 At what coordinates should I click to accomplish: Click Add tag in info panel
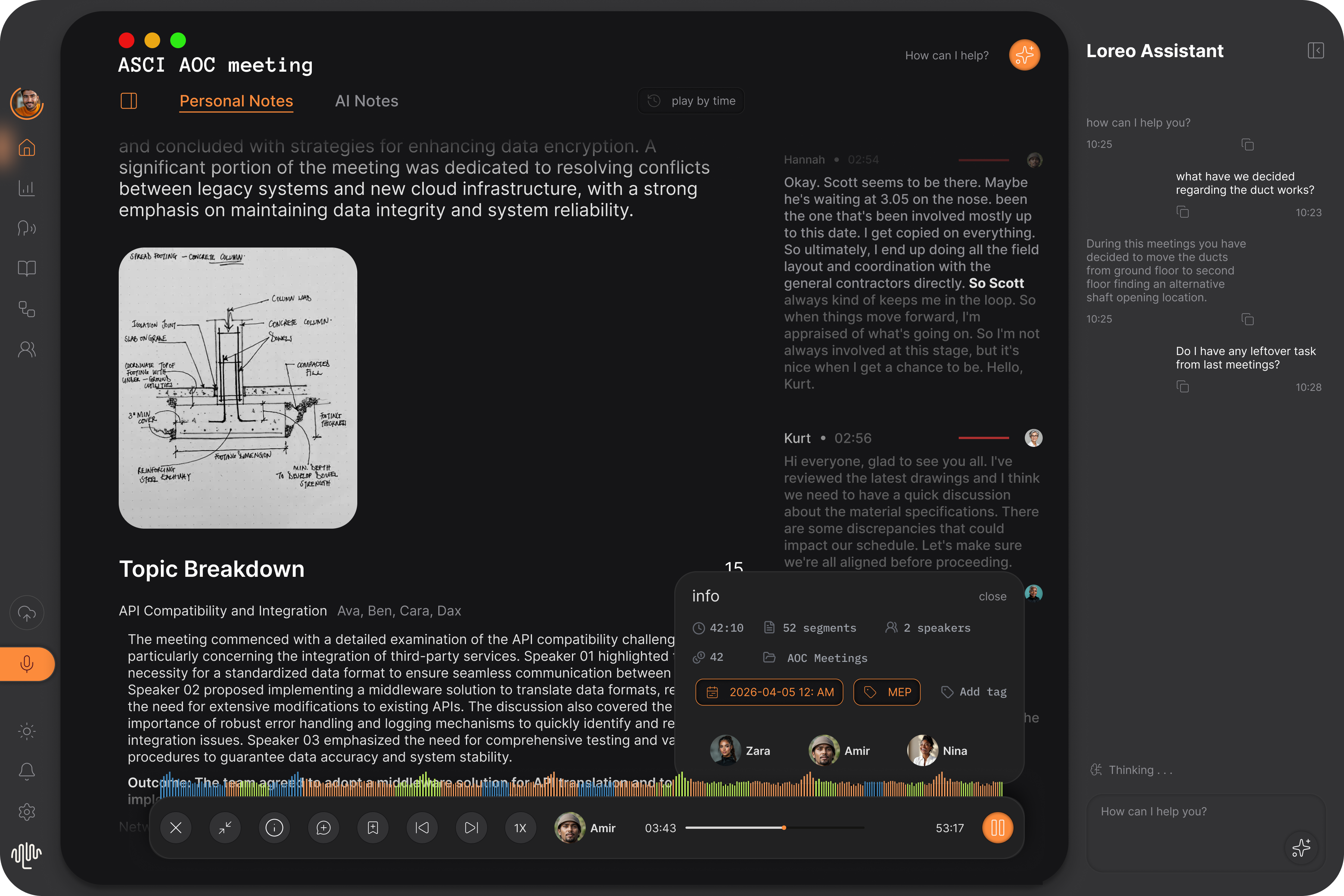[x=974, y=692]
